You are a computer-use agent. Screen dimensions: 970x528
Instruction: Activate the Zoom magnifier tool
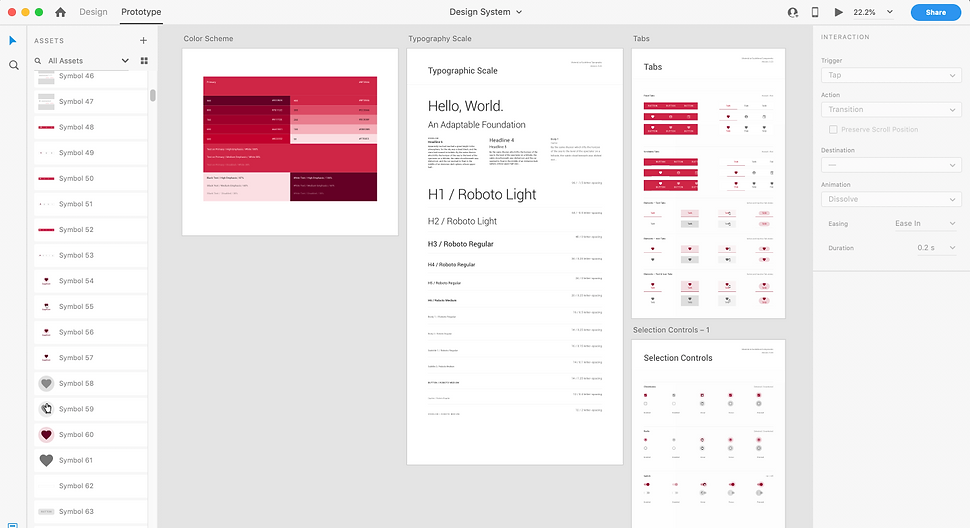click(x=13, y=65)
